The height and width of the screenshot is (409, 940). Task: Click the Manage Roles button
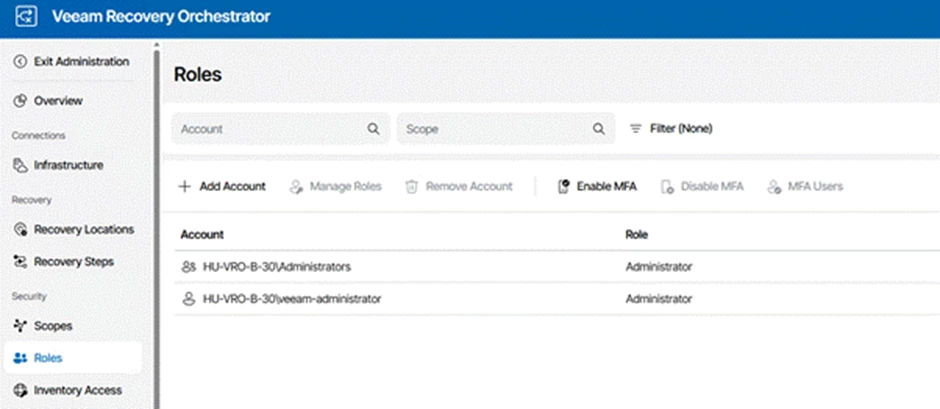(x=336, y=187)
